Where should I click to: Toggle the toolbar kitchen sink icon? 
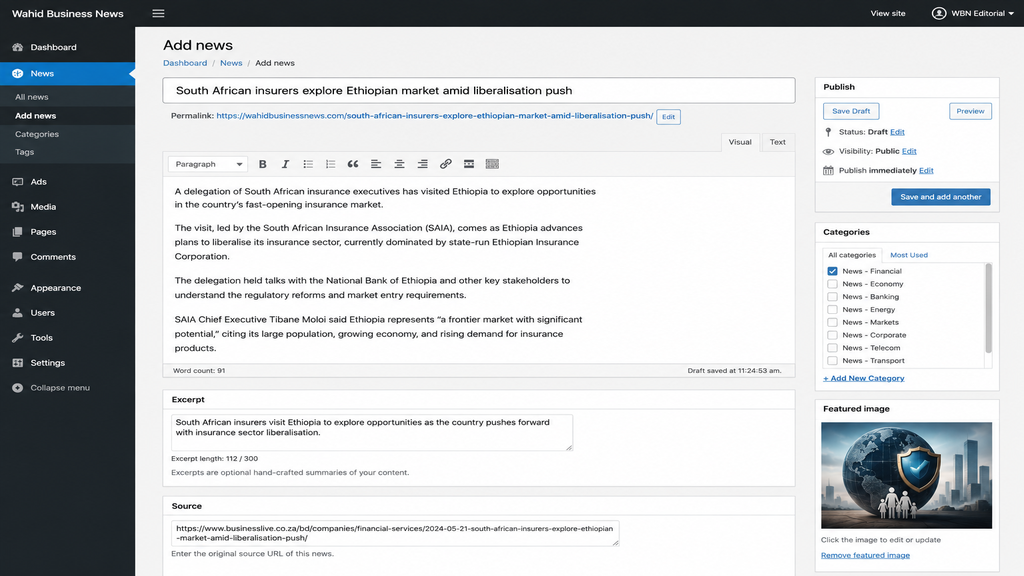click(x=492, y=164)
